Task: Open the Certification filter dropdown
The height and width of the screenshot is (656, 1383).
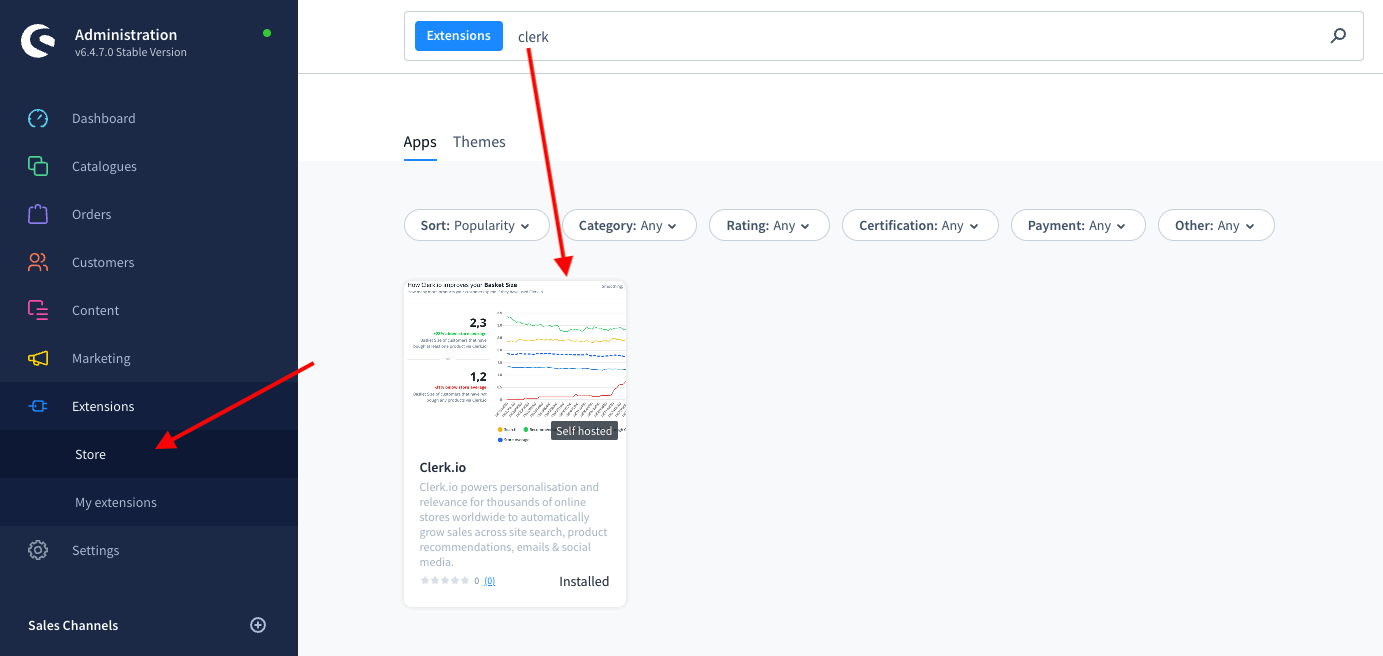Action: tap(919, 226)
